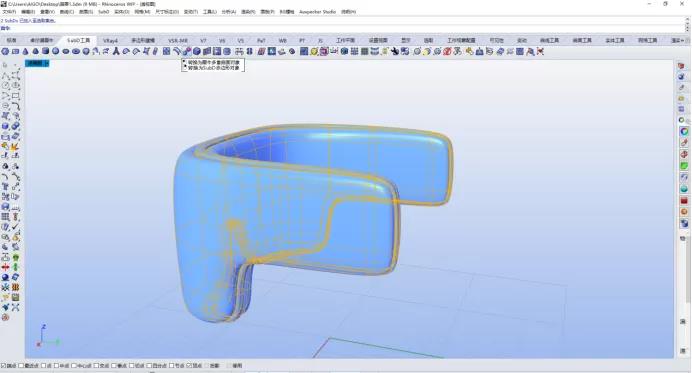Switch to the VSR-MR toolbar tab
Viewport: 692px width, 373px height.
point(177,40)
